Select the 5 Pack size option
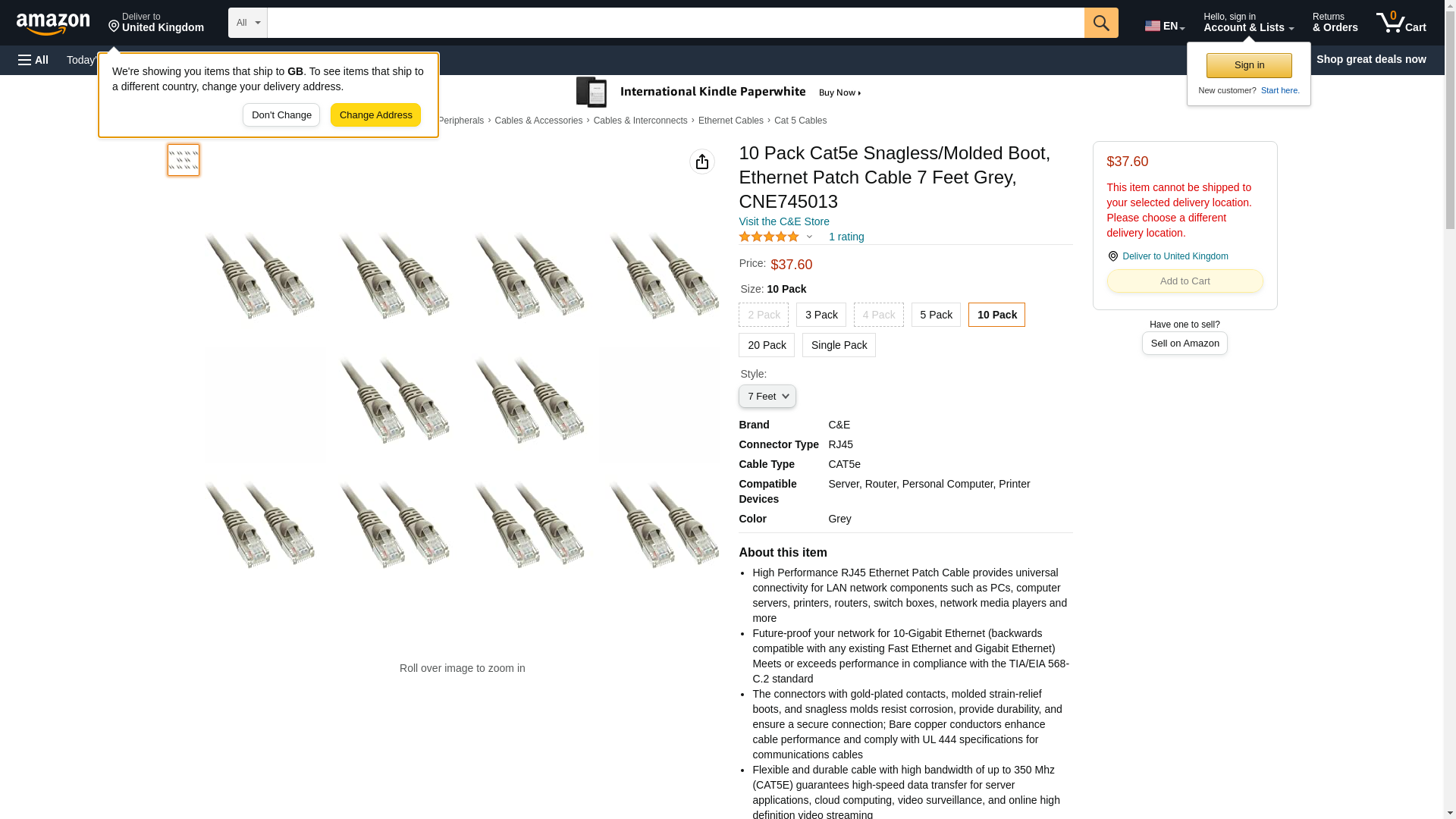Screen dimensions: 1456x819 coord(936,315)
